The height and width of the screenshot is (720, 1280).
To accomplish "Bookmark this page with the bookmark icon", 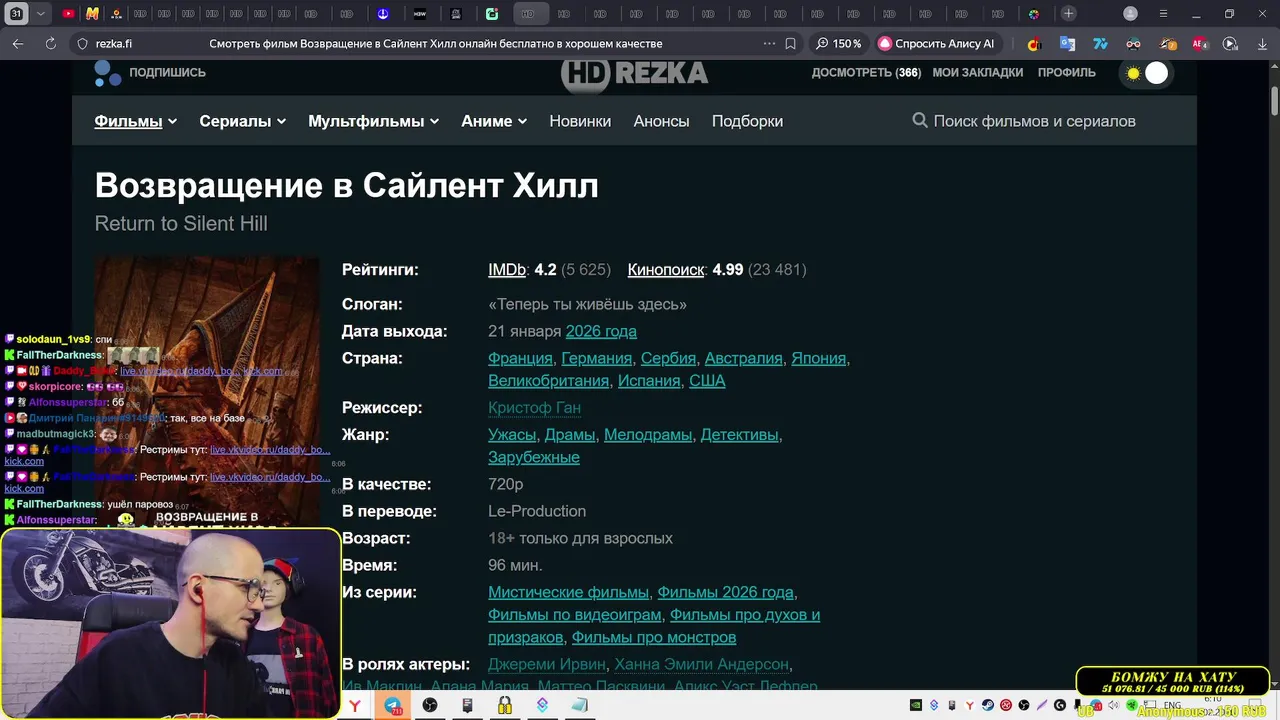I will 790,44.
